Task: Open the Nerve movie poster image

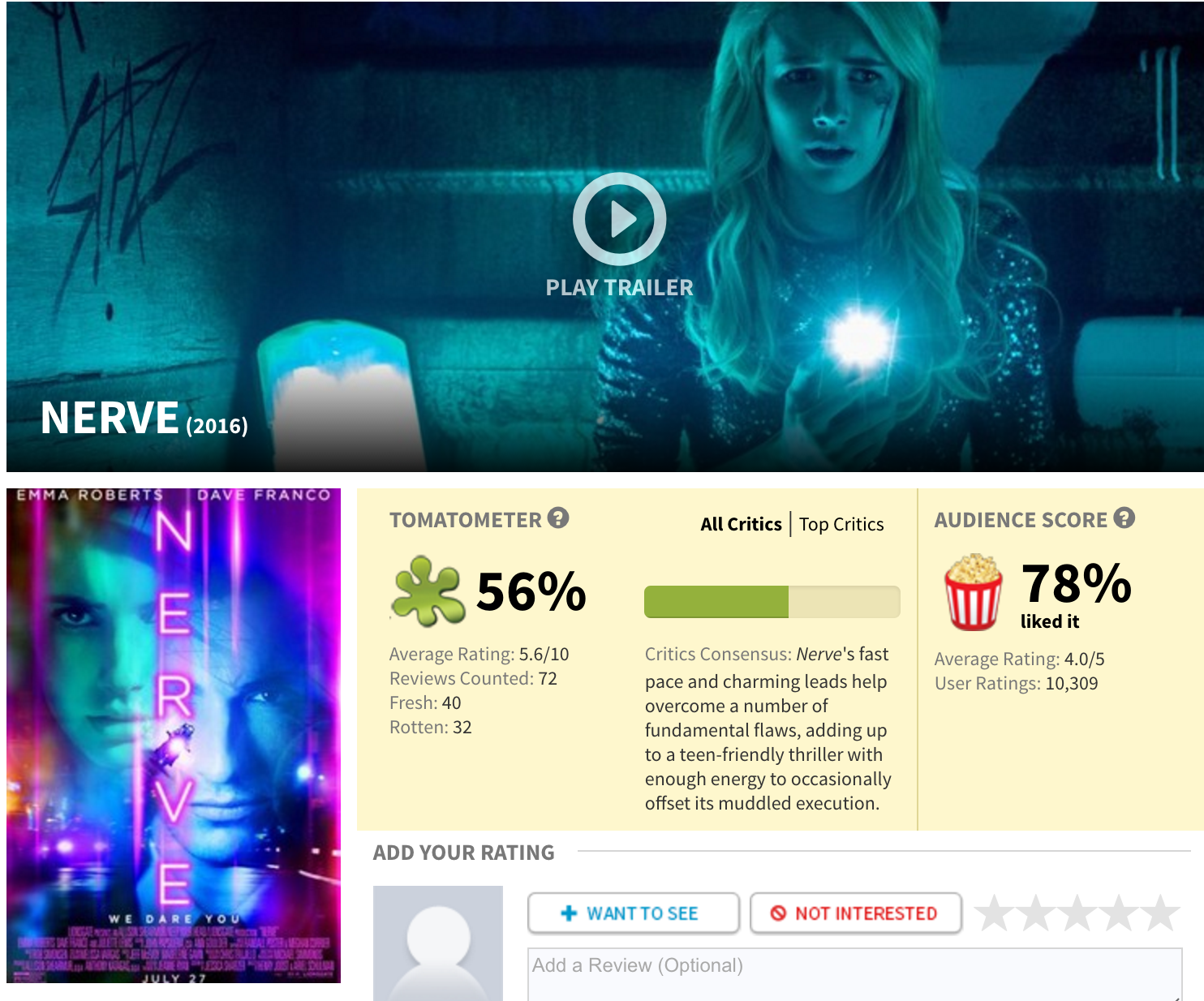Action: pyautogui.click(x=174, y=736)
